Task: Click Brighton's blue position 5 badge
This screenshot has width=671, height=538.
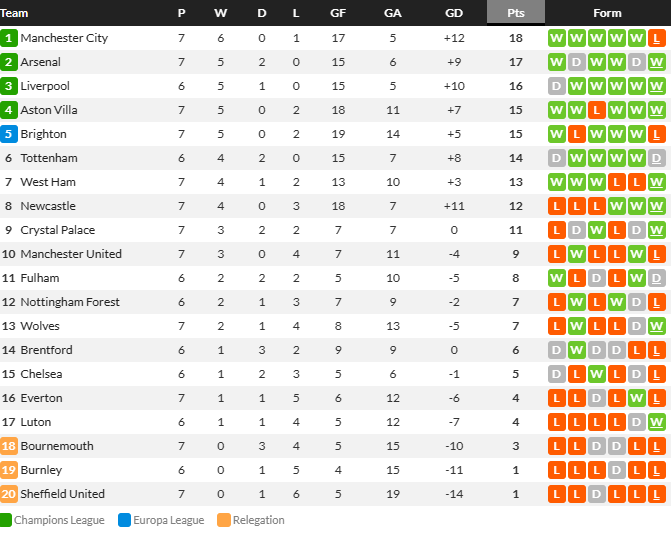Action: (x=9, y=134)
